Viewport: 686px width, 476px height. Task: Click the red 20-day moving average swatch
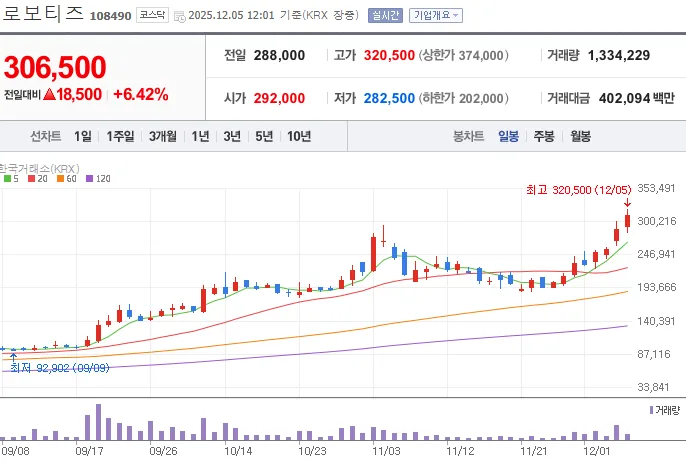click(x=31, y=178)
